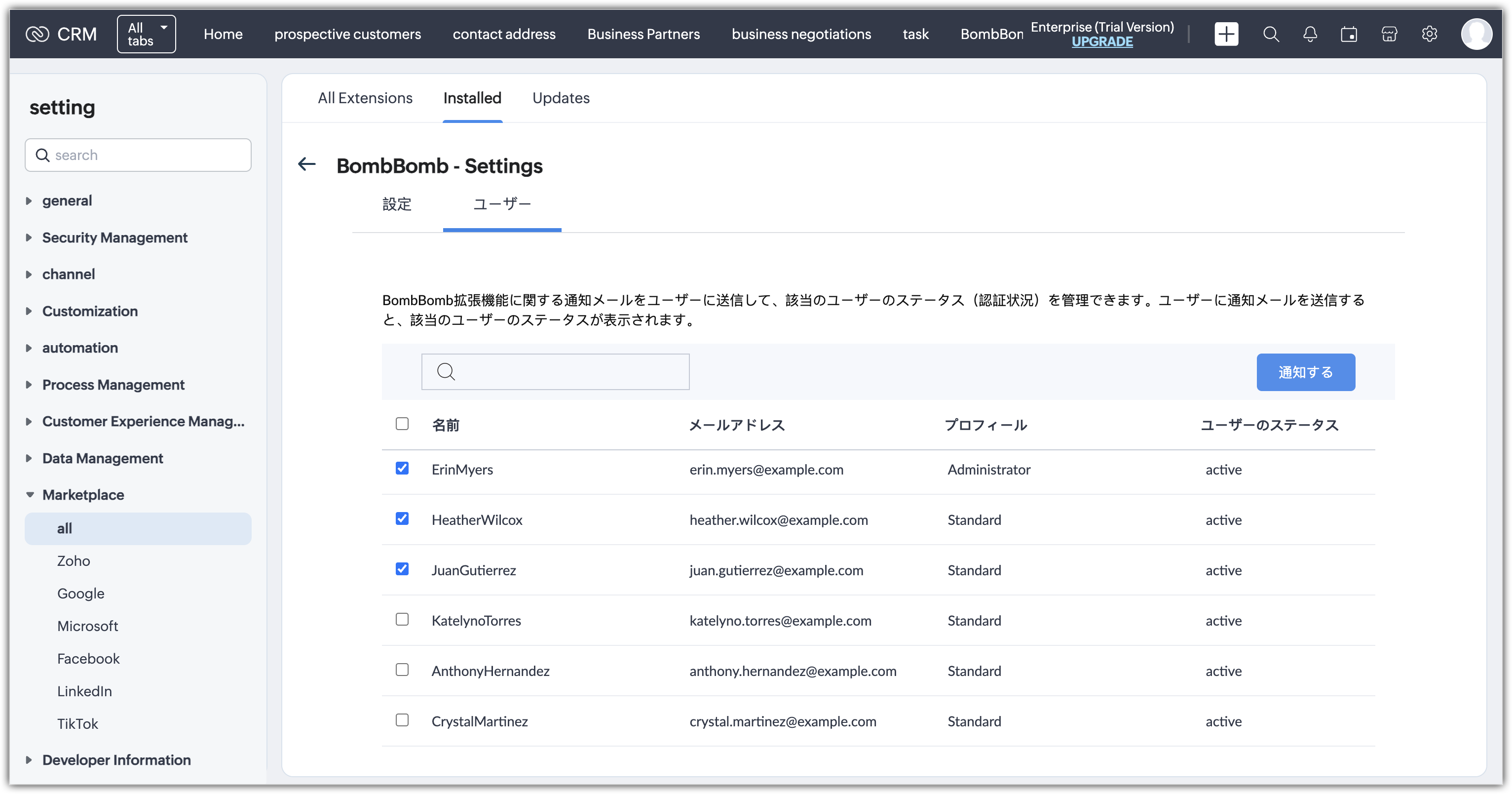Click the 通知する button
Screen dimensions: 1512x794
tap(1305, 372)
